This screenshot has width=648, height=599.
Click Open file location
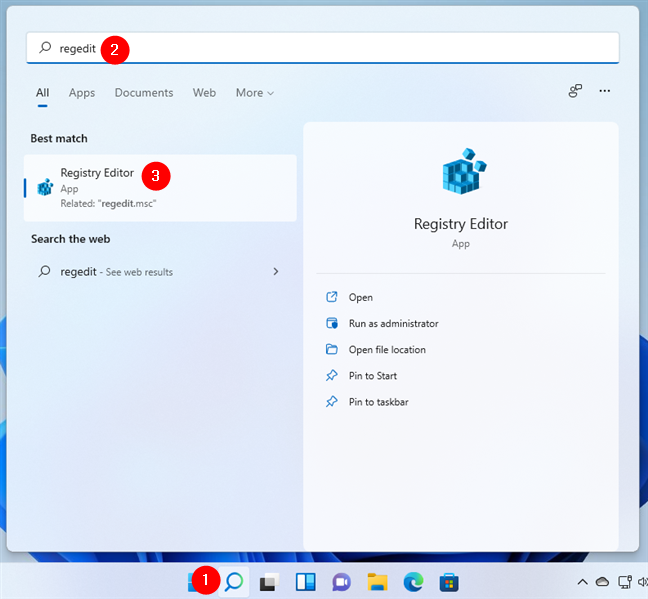[x=387, y=350]
